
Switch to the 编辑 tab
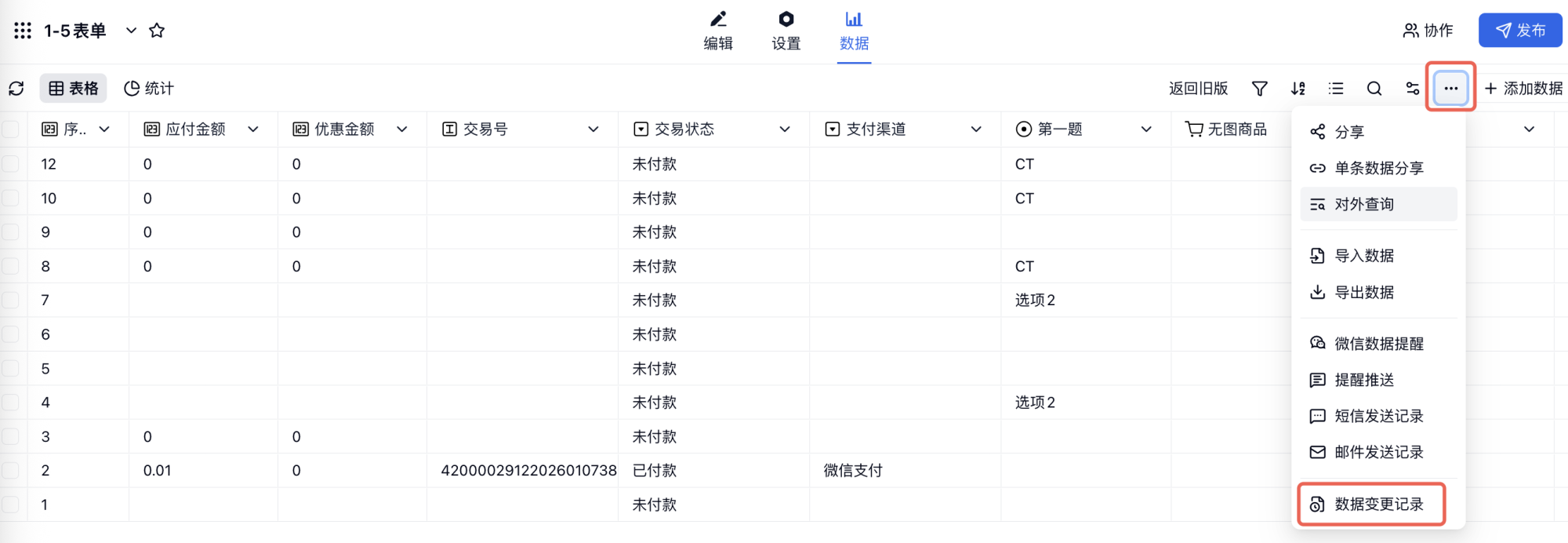pos(718,31)
